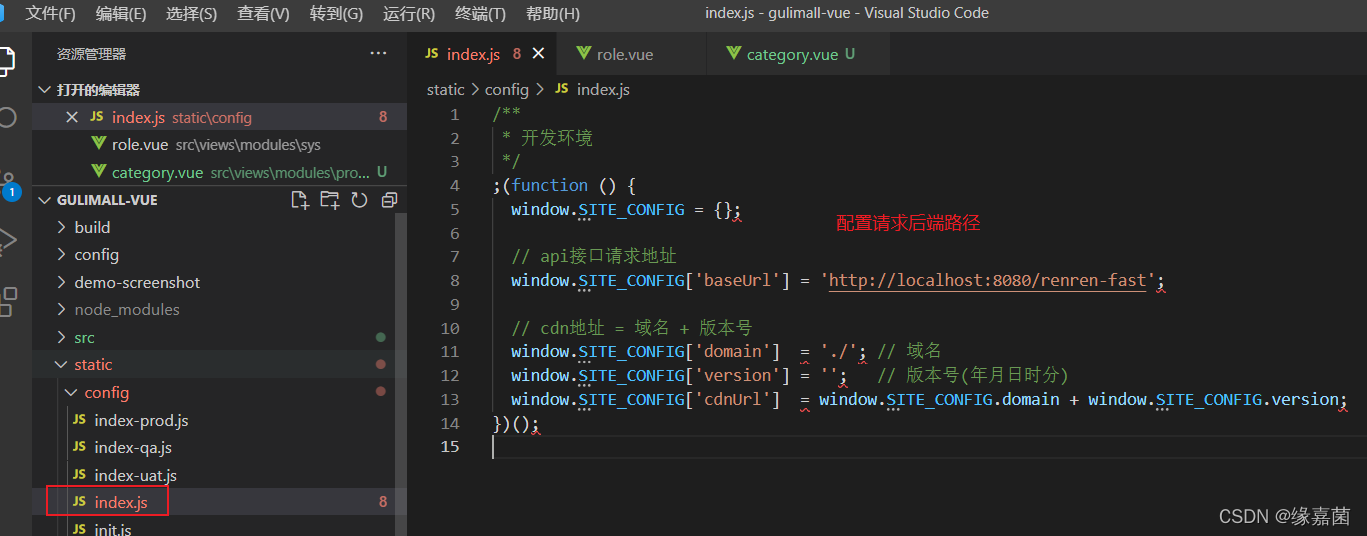Image resolution: width=1367 pixels, height=536 pixels.
Task: Switch to the role.vue editor tab
Action: click(x=631, y=54)
